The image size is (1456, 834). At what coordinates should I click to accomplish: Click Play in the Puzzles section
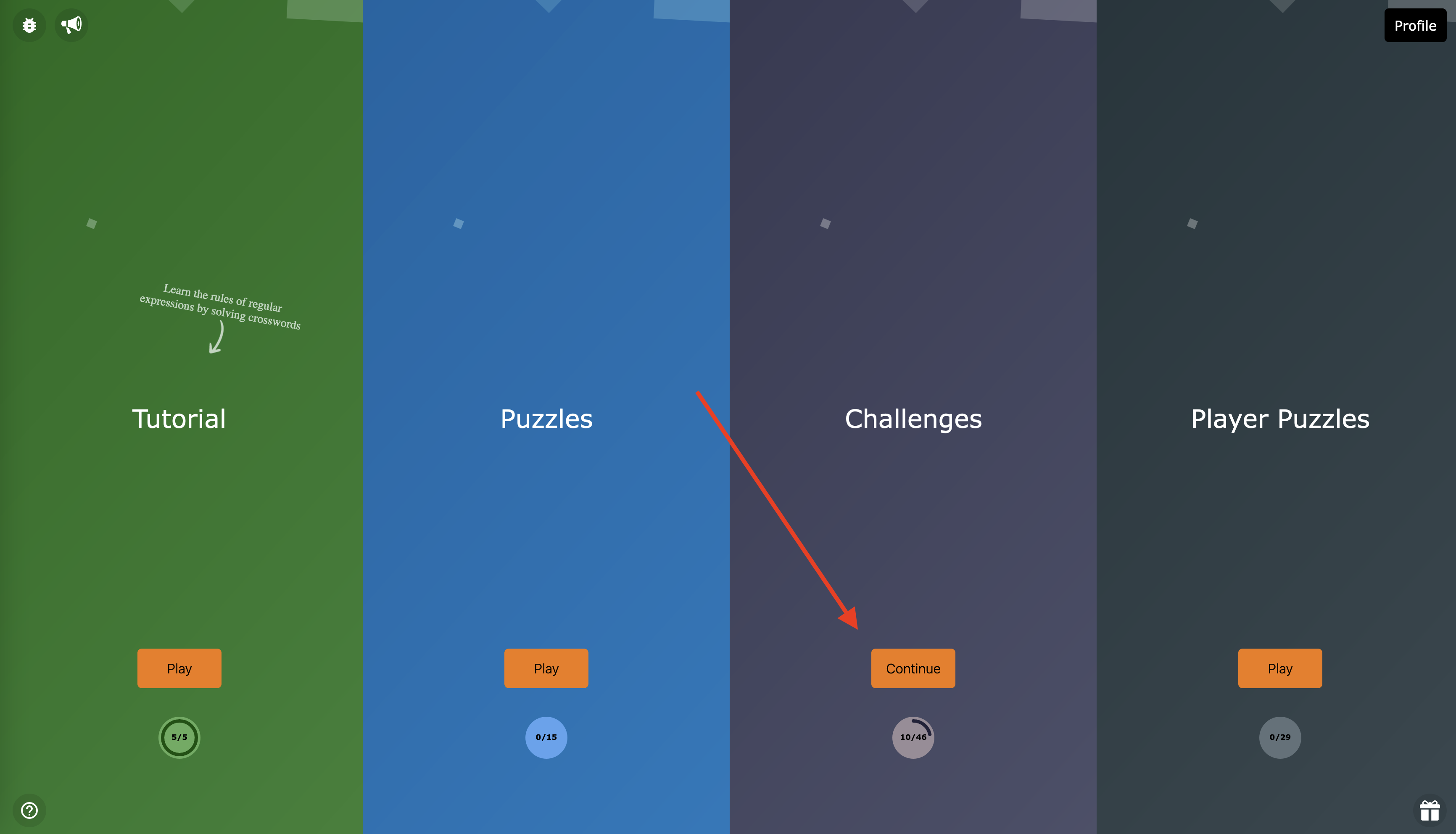pos(546,668)
